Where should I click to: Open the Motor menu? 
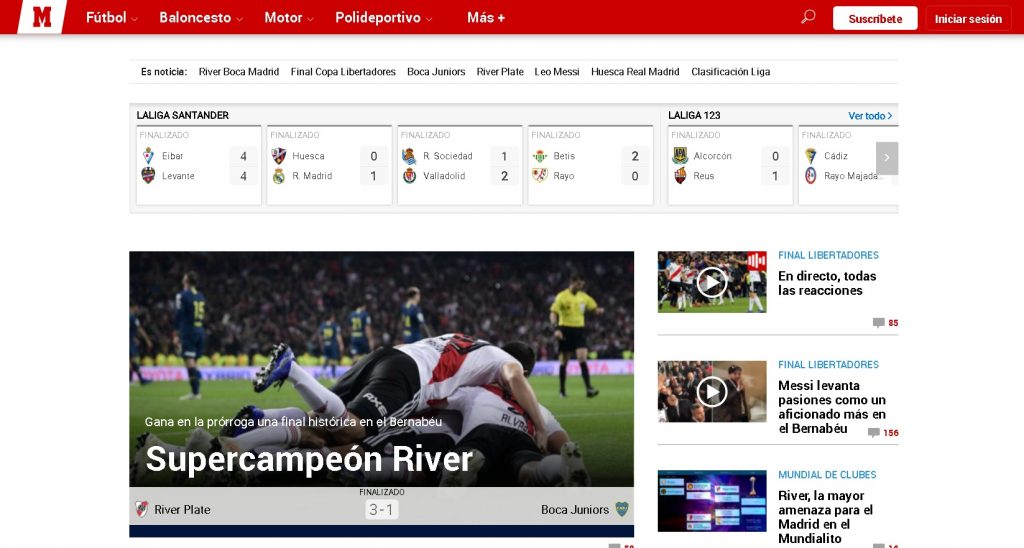(289, 18)
